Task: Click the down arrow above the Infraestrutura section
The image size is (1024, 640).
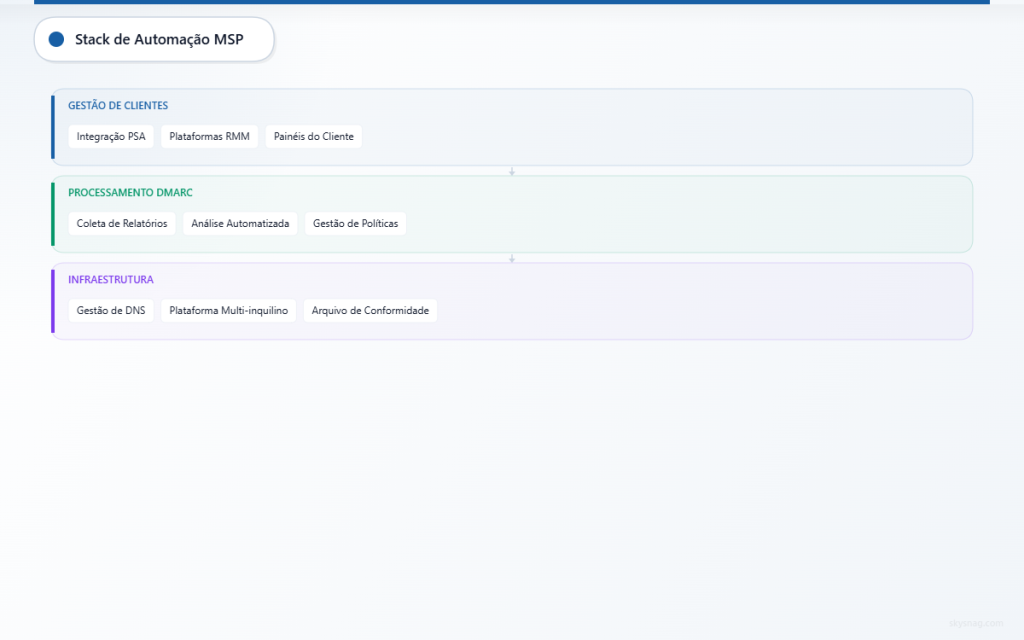Action: [x=512, y=257]
